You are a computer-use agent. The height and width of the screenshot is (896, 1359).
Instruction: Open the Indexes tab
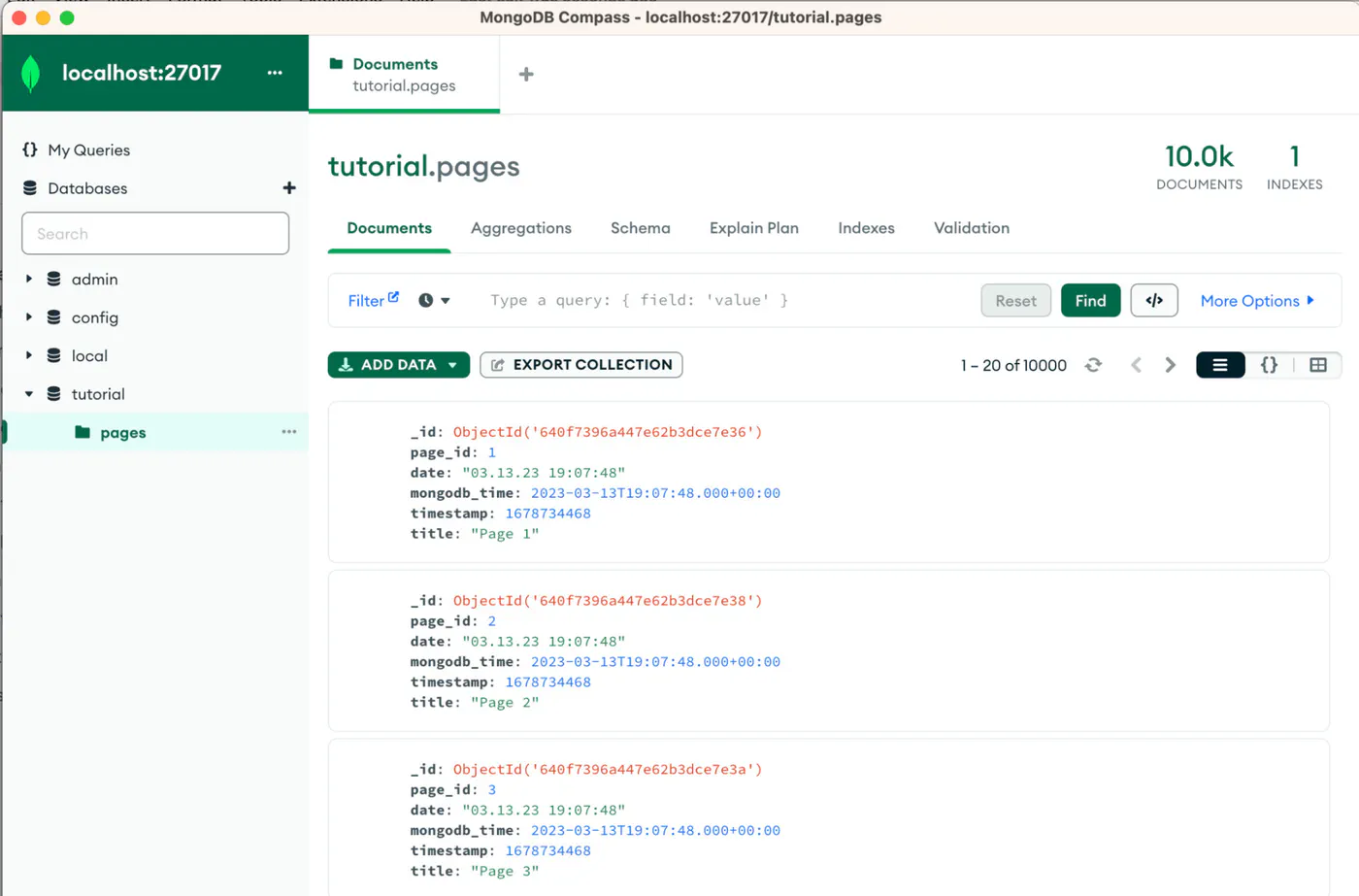click(866, 228)
